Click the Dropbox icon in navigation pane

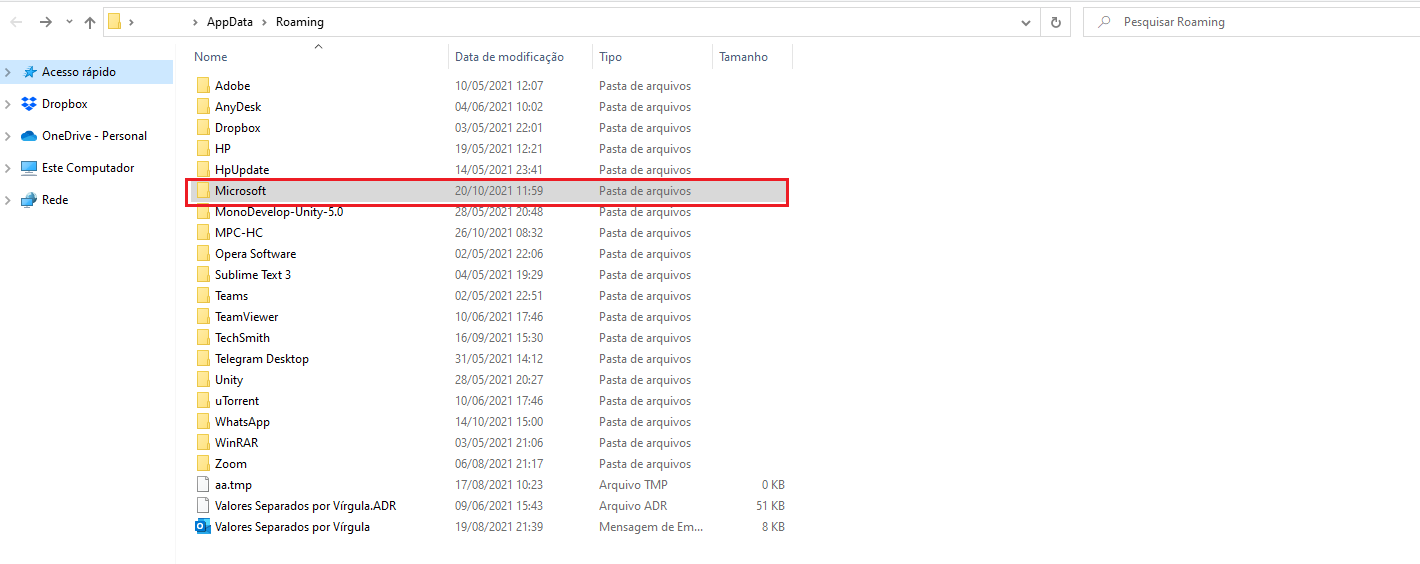tap(28, 104)
